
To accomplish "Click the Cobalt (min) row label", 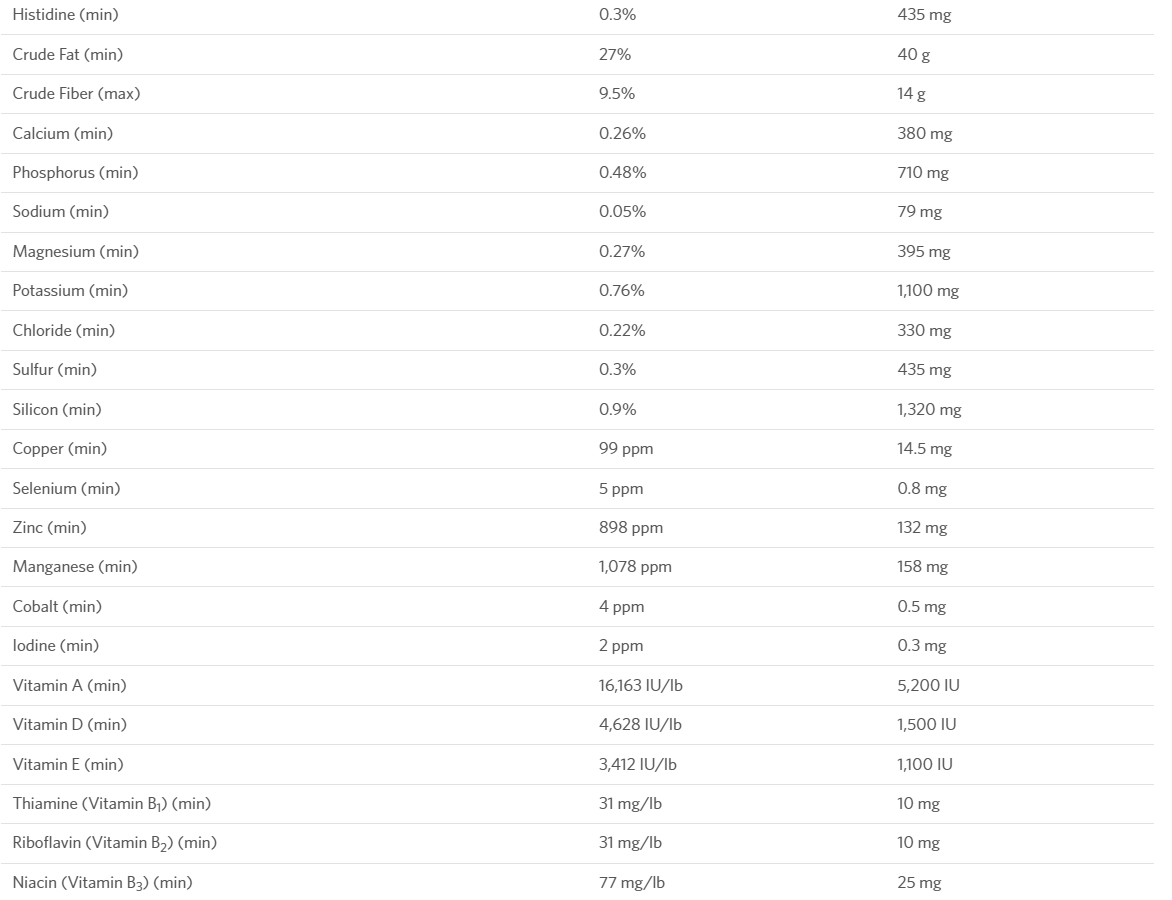I will [x=57, y=606].
